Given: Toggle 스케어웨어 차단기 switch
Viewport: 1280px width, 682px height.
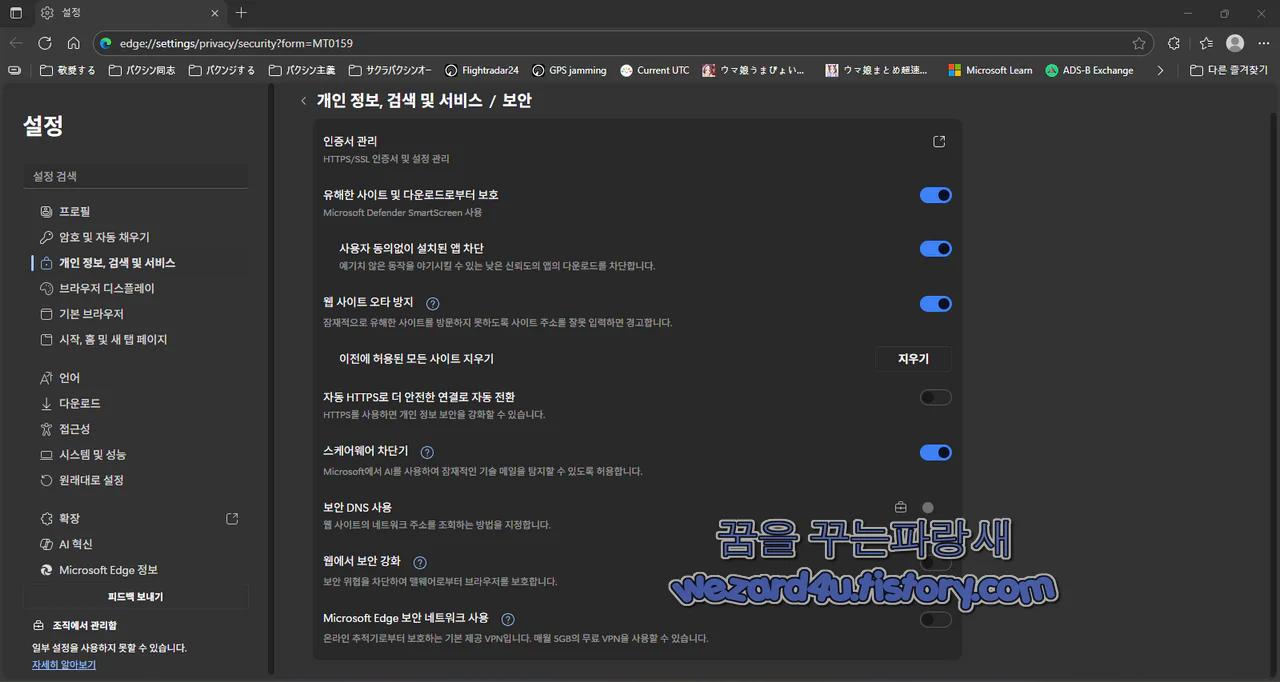Looking at the screenshot, I should [936, 453].
